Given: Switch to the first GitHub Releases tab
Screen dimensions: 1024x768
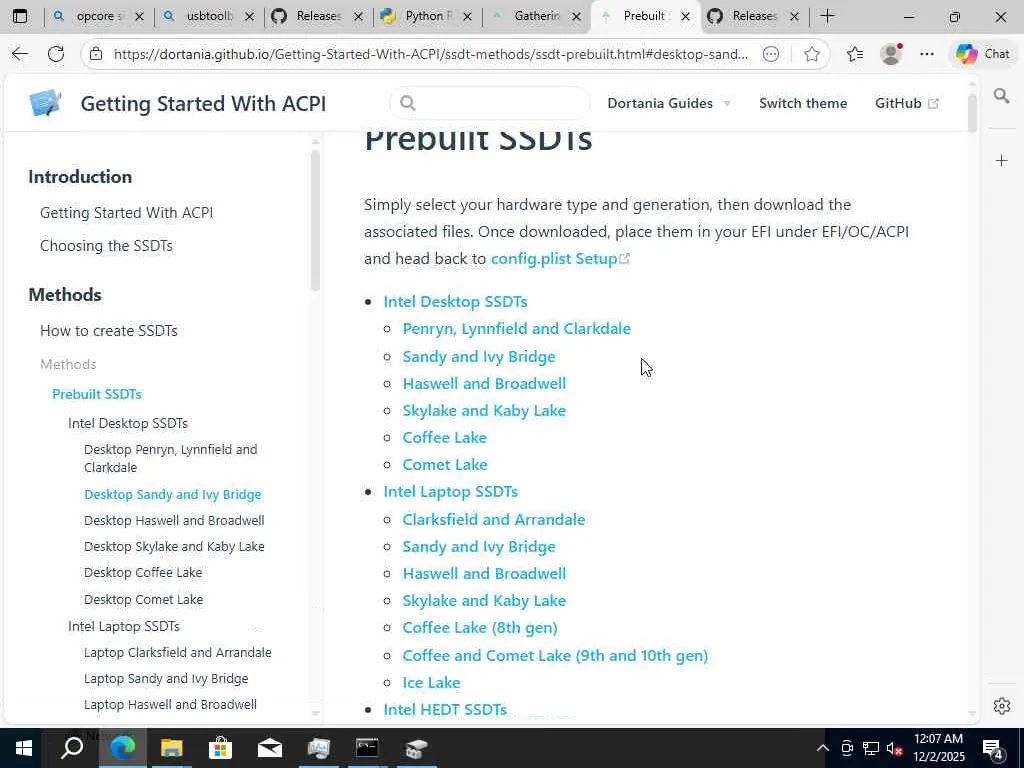Looking at the screenshot, I should pyautogui.click(x=318, y=16).
